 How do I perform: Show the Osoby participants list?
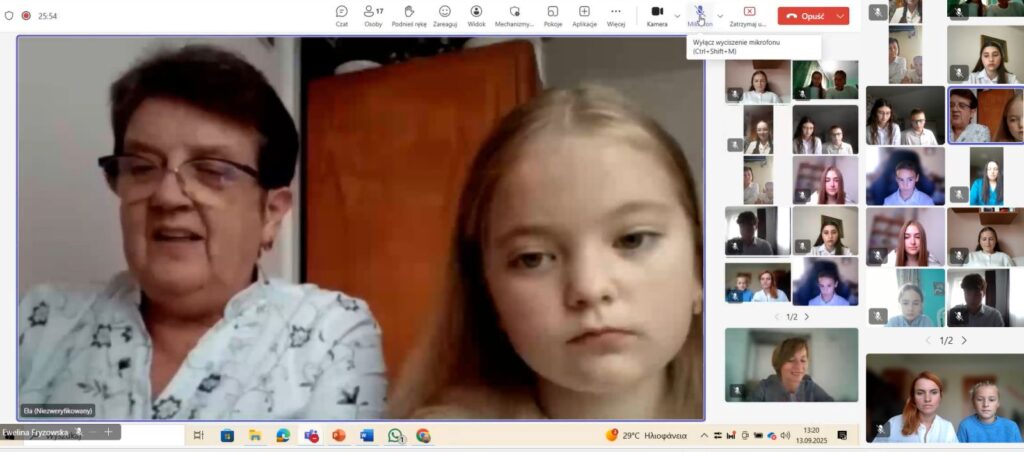pyautogui.click(x=373, y=15)
